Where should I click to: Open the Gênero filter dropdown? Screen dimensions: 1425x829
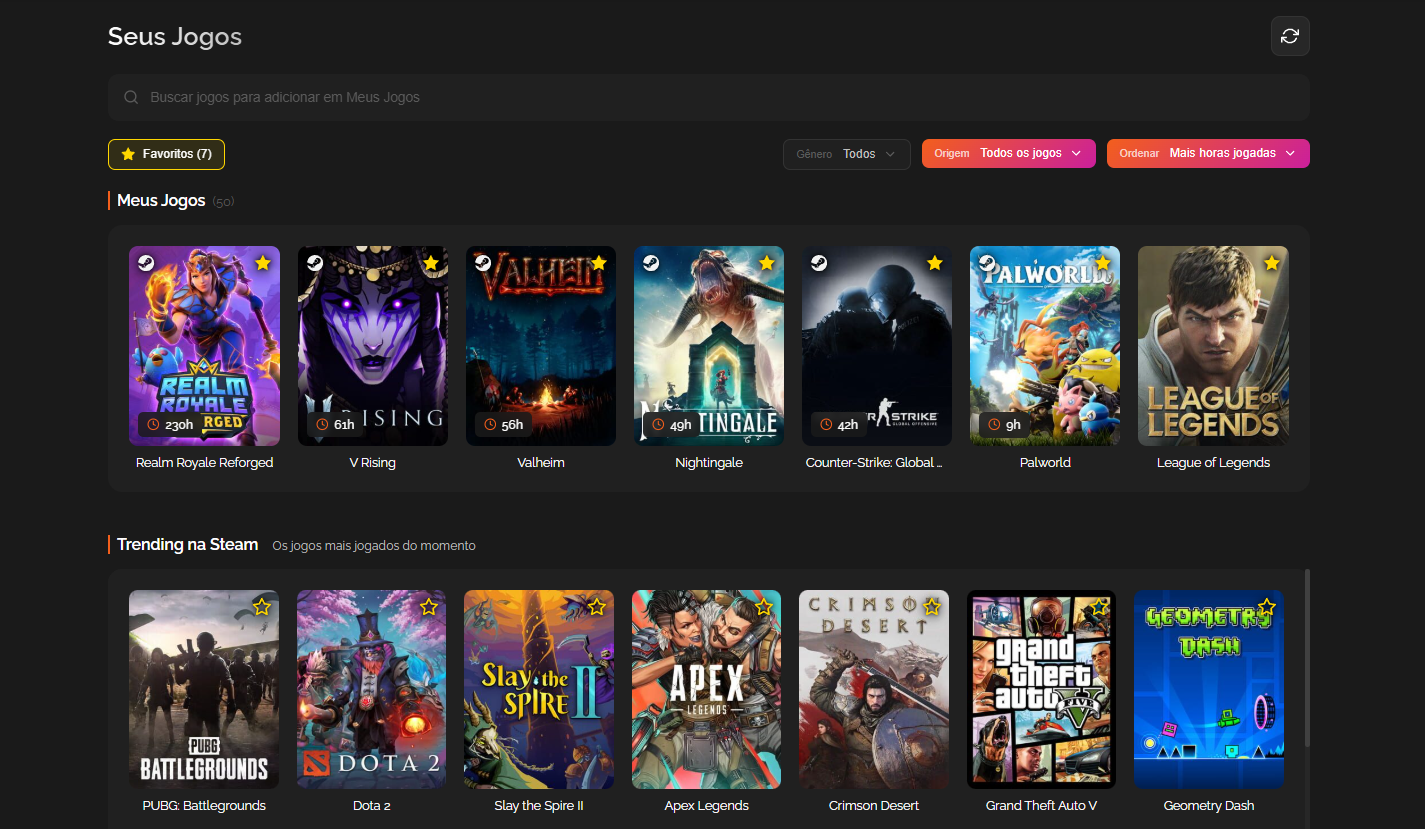click(846, 154)
